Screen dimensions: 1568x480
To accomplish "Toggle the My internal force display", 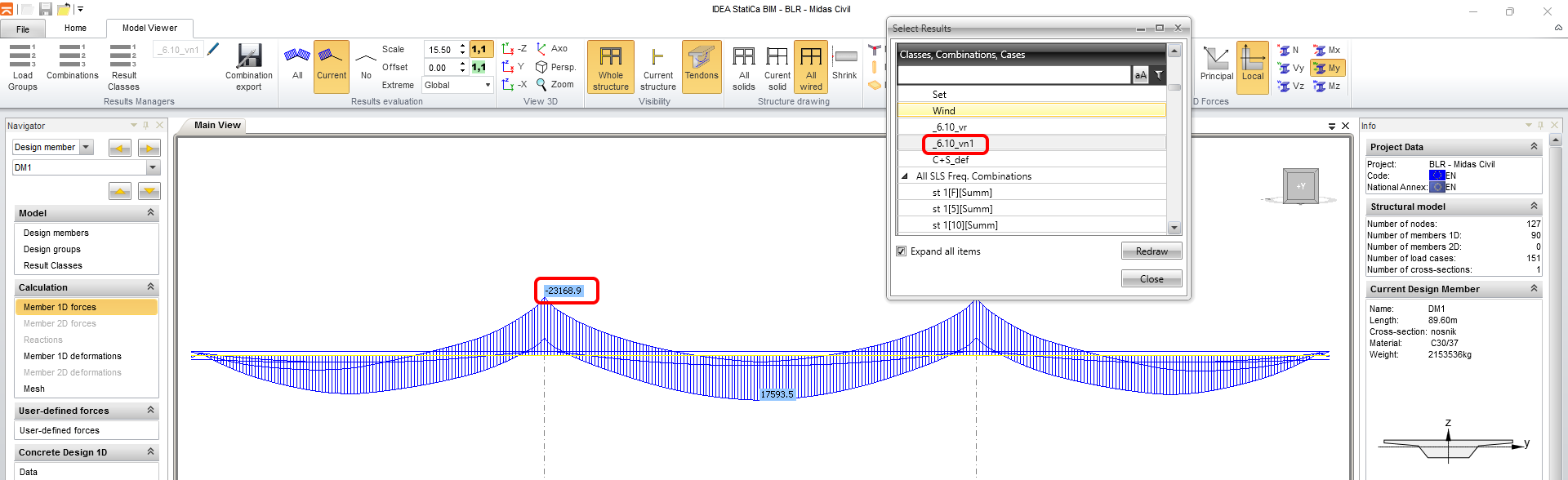I will (1327, 68).
